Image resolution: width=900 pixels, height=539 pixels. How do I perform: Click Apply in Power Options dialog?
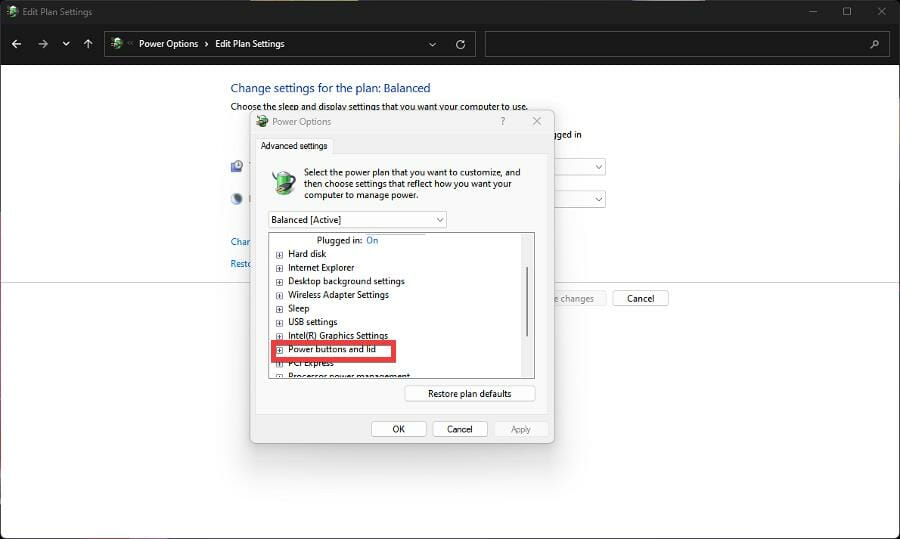pyautogui.click(x=520, y=429)
